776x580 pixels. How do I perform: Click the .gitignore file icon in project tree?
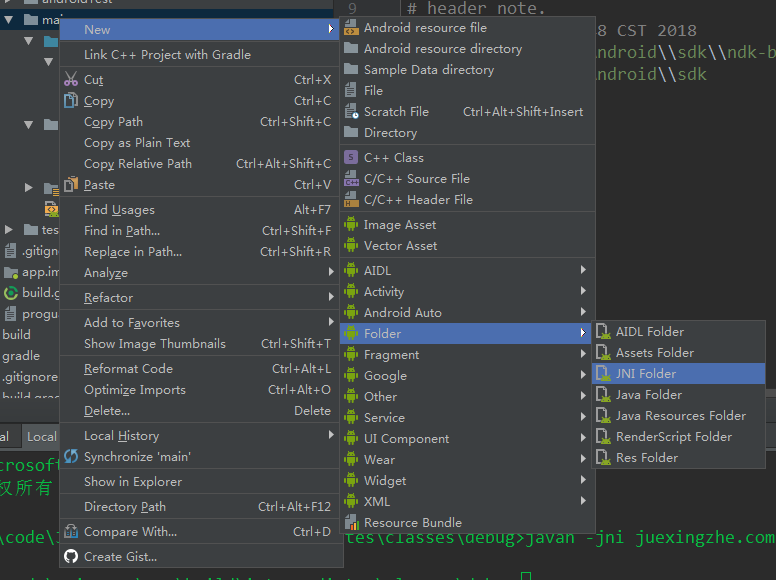[11, 251]
